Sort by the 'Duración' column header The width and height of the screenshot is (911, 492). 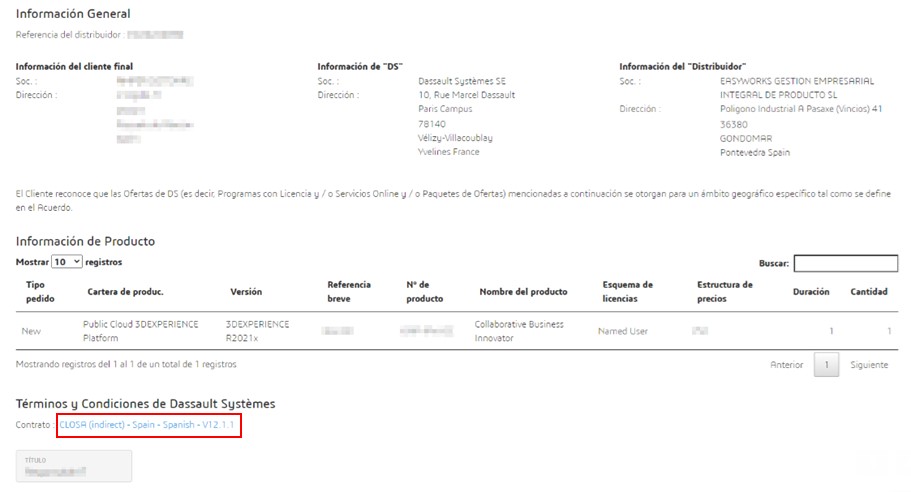(x=811, y=292)
